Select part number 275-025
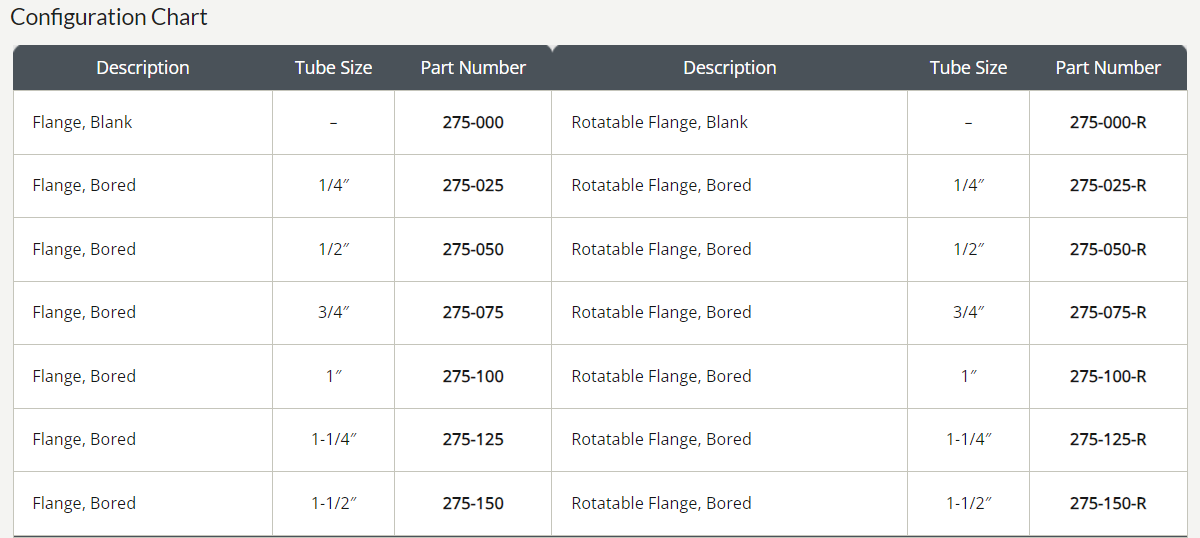The image size is (1200, 538). (x=473, y=186)
